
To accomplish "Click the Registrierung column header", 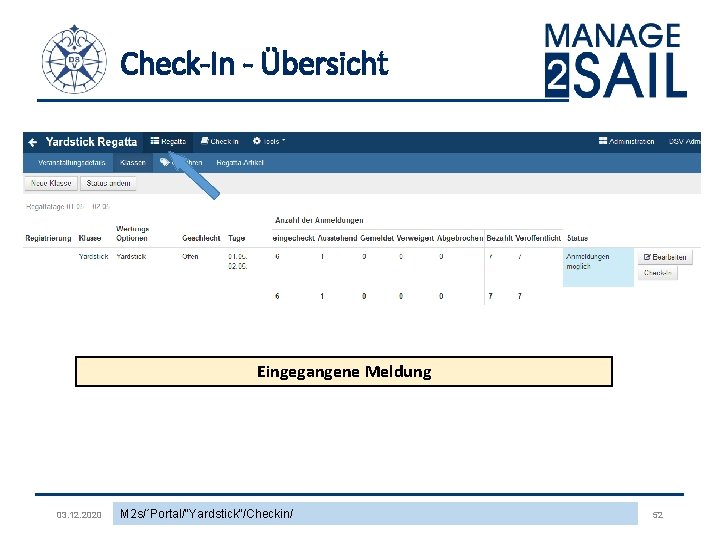I will point(48,238).
